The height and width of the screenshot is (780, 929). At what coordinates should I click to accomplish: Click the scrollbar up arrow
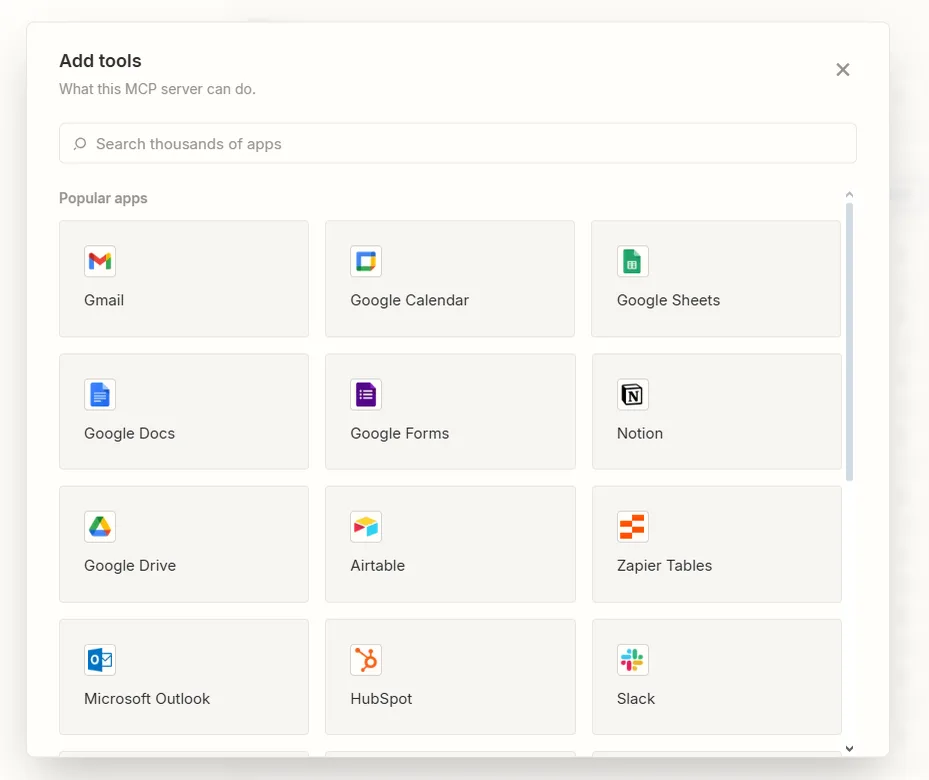849,194
